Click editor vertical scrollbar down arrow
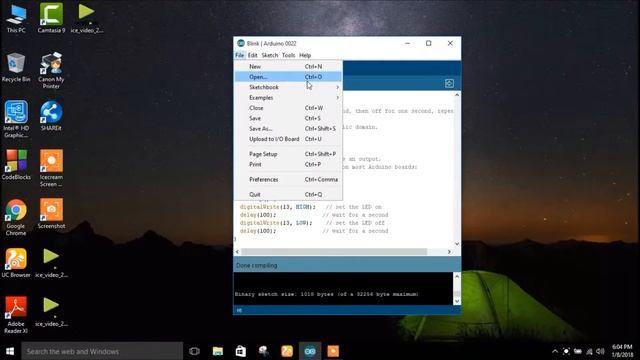 coord(457,244)
